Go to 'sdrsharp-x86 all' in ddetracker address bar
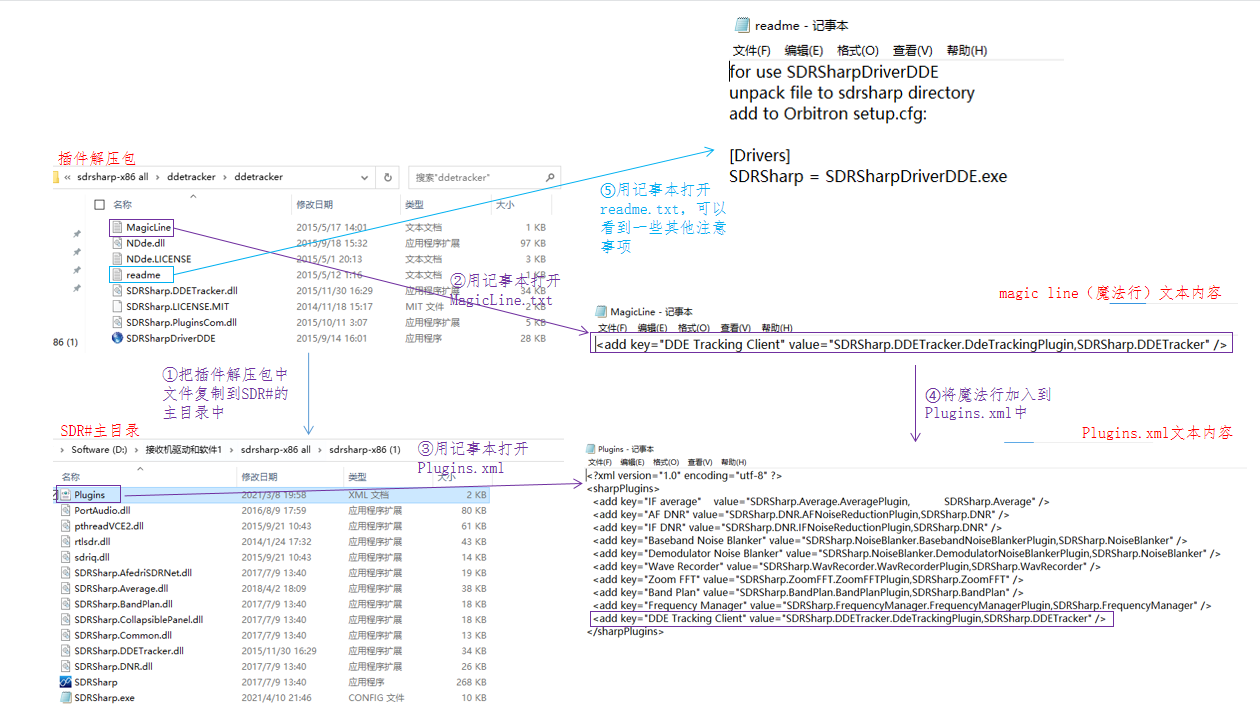 click(x=112, y=177)
